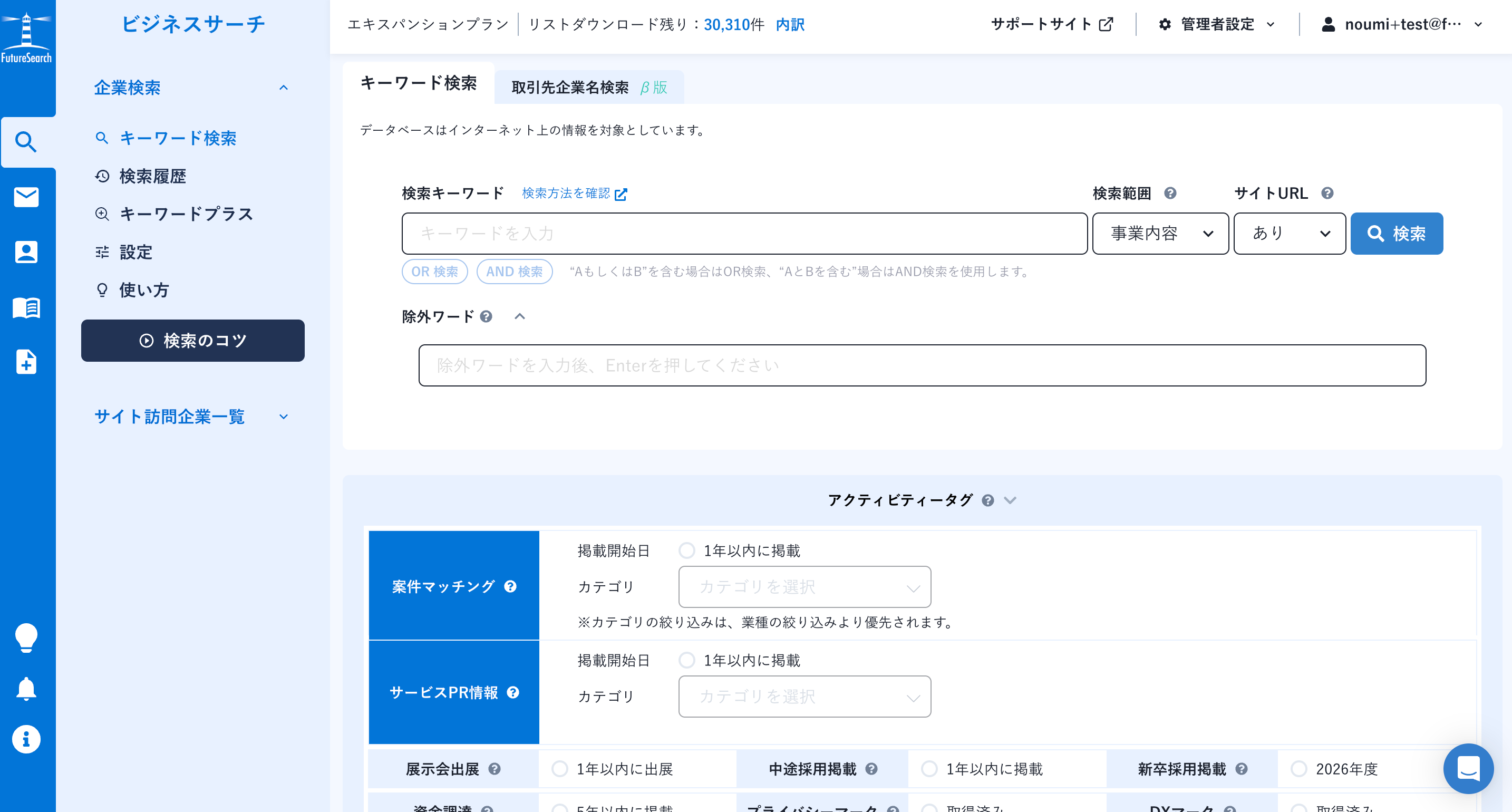Click the add document icon in sidebar

[x=26, y=362]
